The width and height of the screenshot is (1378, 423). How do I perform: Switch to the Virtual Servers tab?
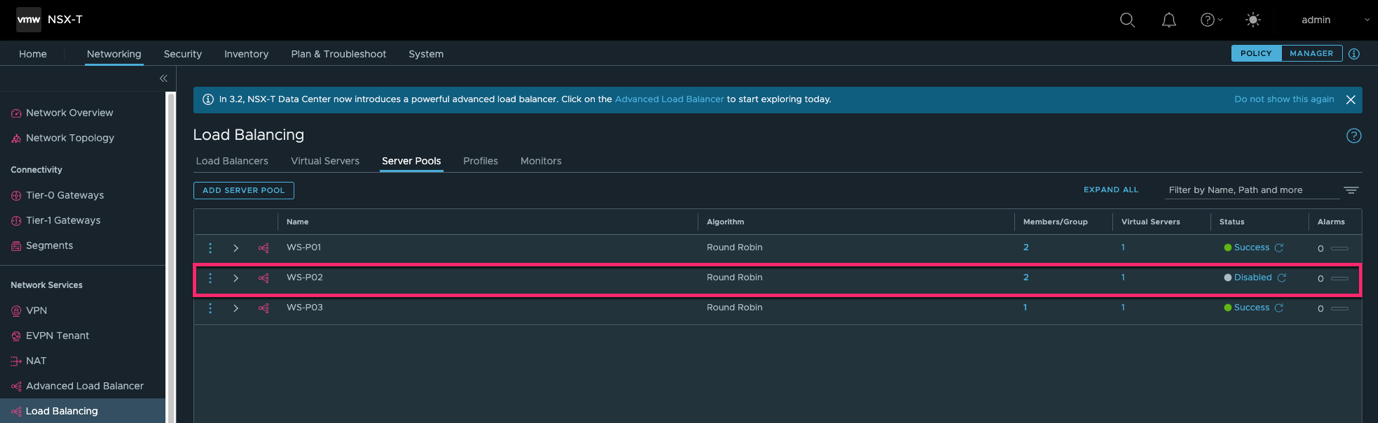coord(325,161)
